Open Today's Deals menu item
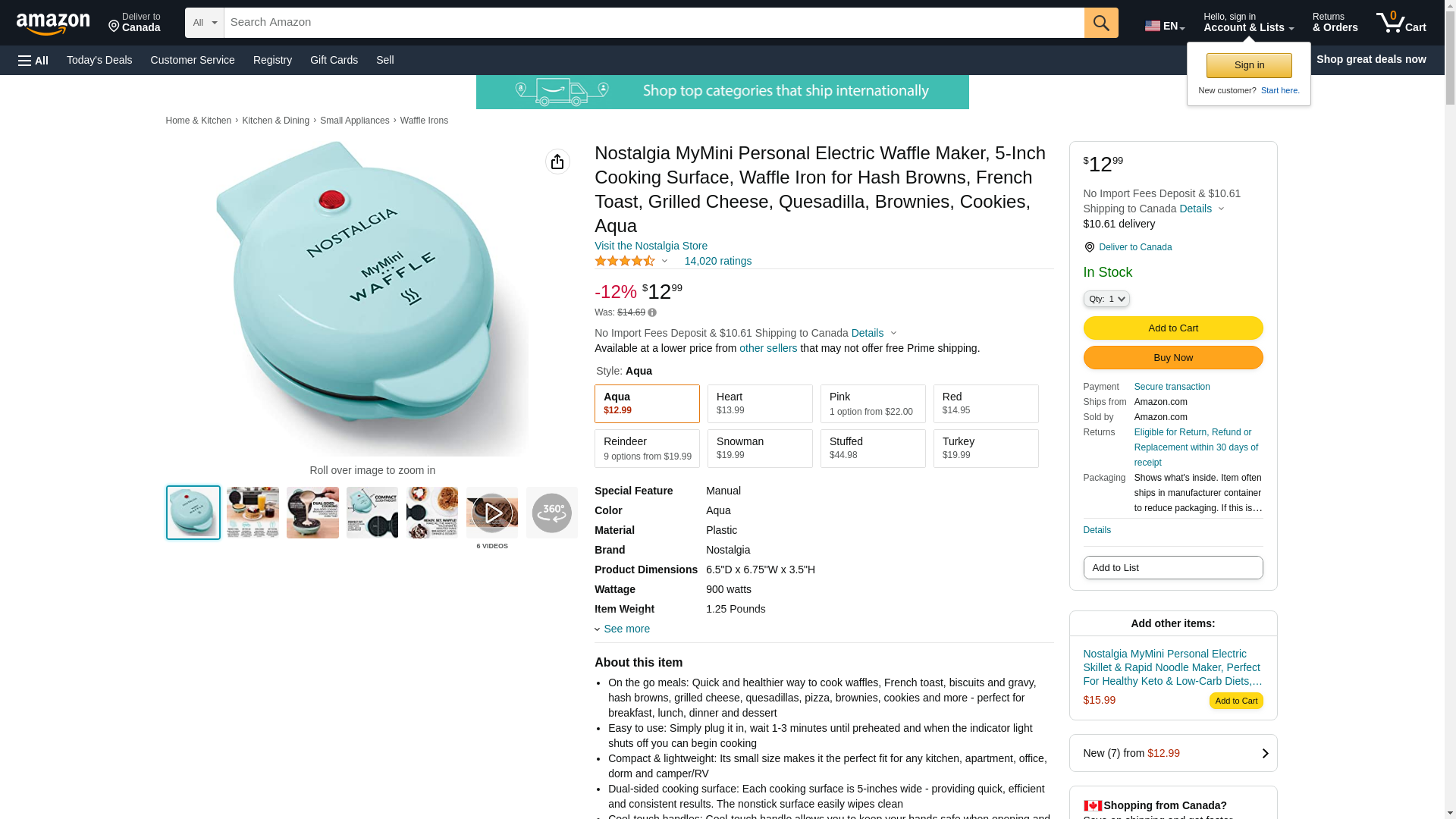The image size is (1456, 819). tap(99, 60)
